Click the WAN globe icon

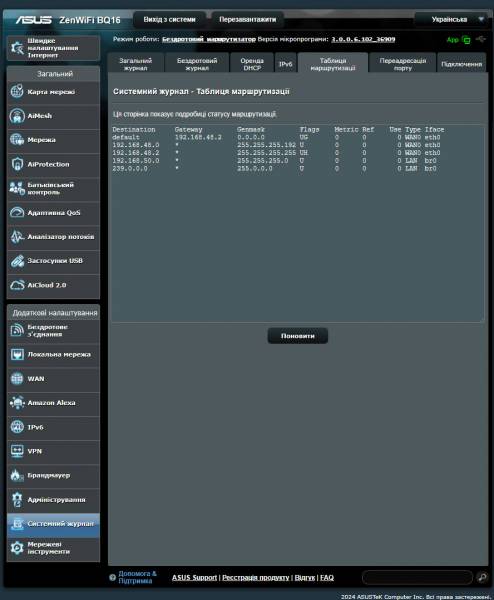click(17, 378)
